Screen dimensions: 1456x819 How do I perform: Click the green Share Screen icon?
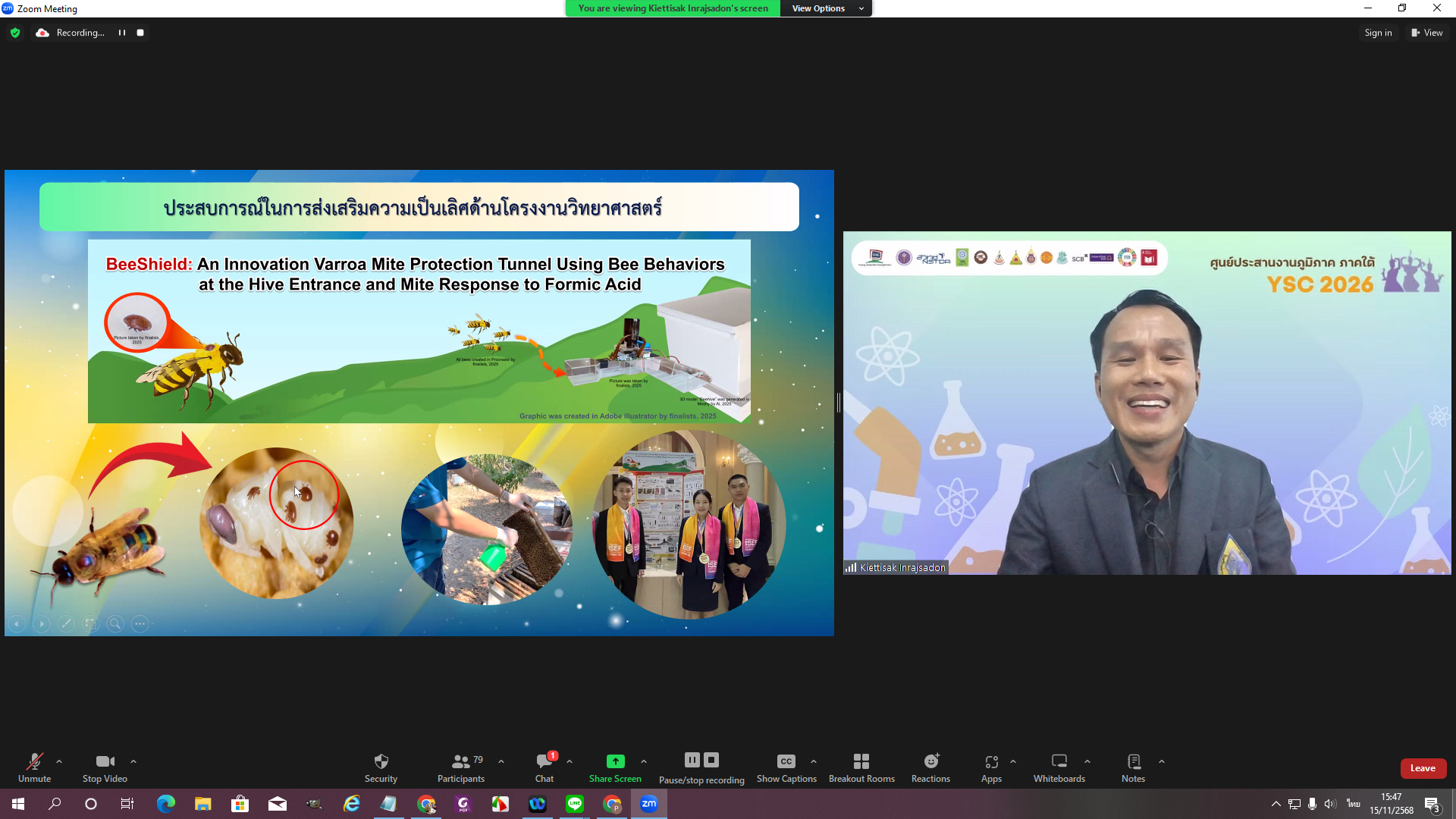point(615,761)
